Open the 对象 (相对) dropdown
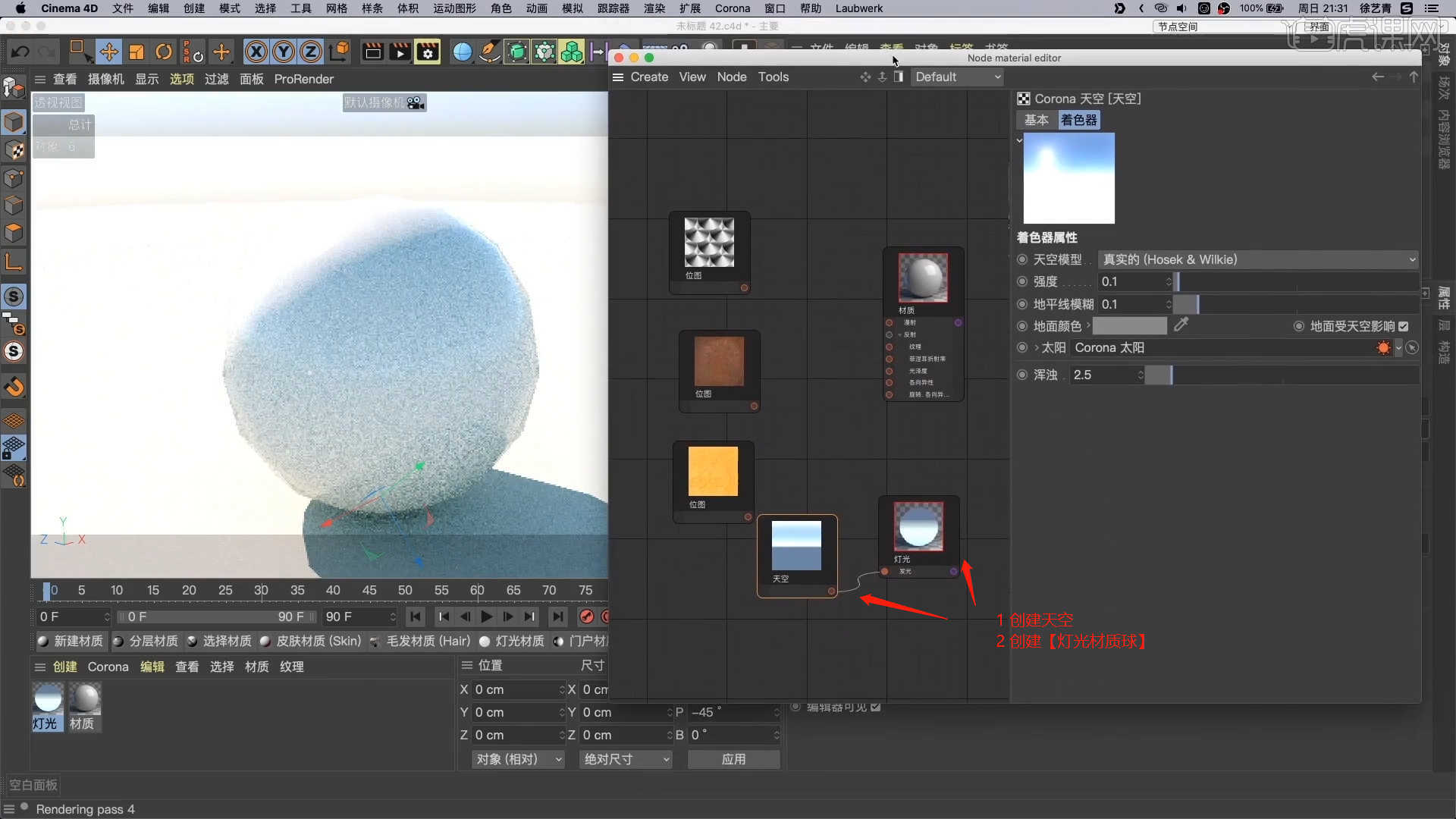This screenshot has width=1456, height=819. [519, 759]
